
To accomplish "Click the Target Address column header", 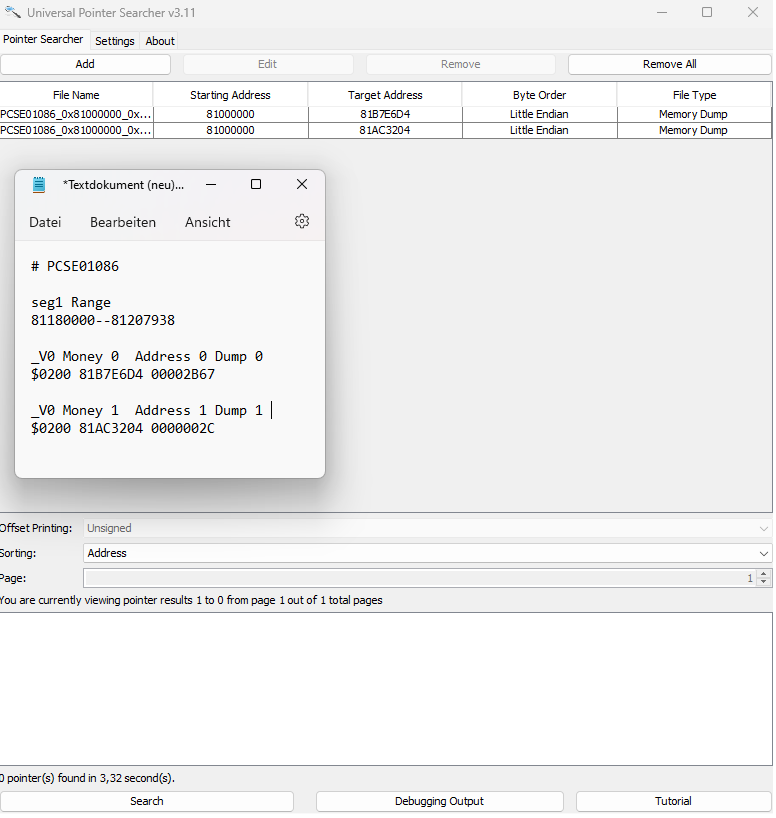I will [385, 95].
